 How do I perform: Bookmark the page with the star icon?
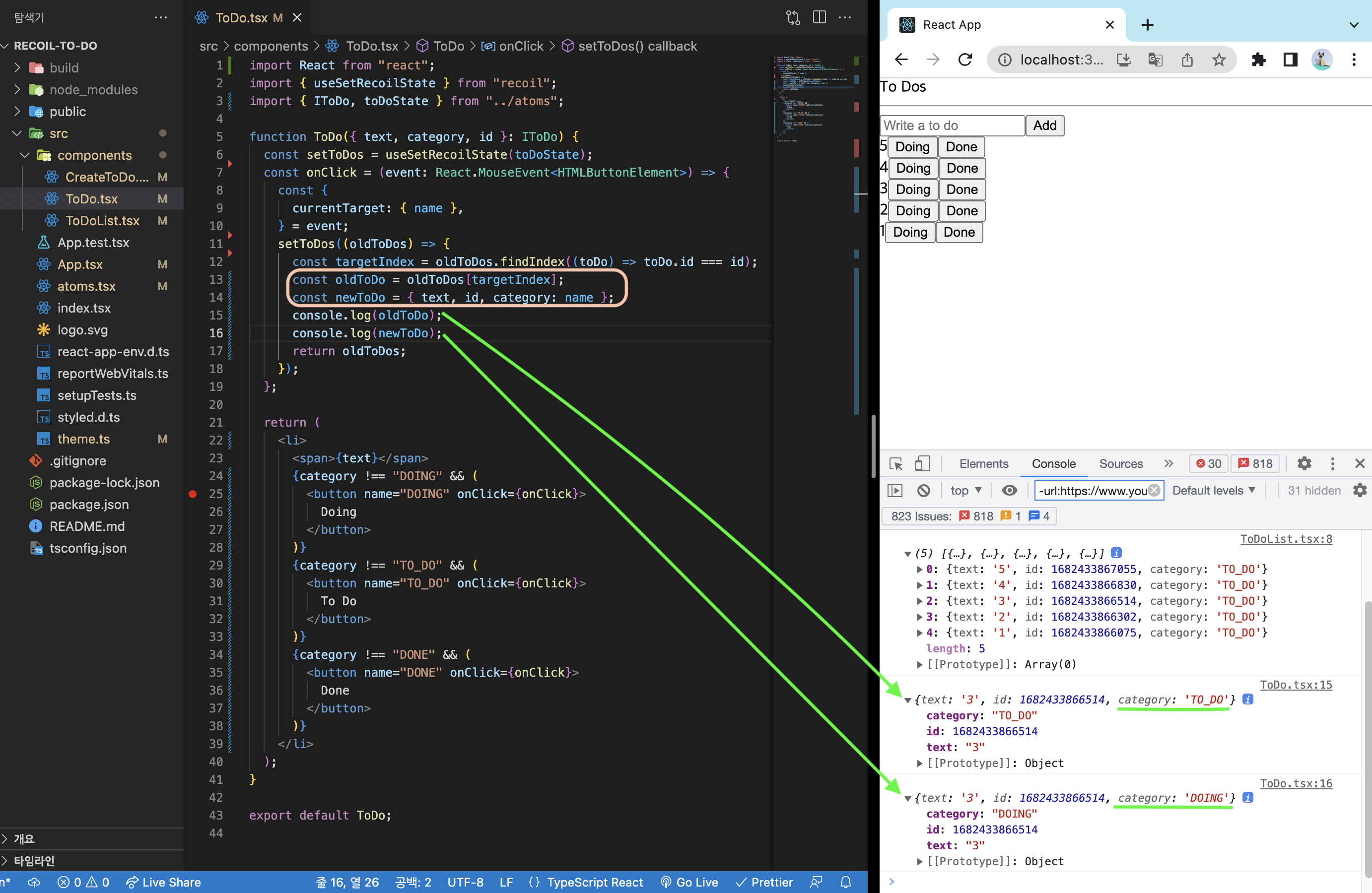click(x=1219, y=60)
